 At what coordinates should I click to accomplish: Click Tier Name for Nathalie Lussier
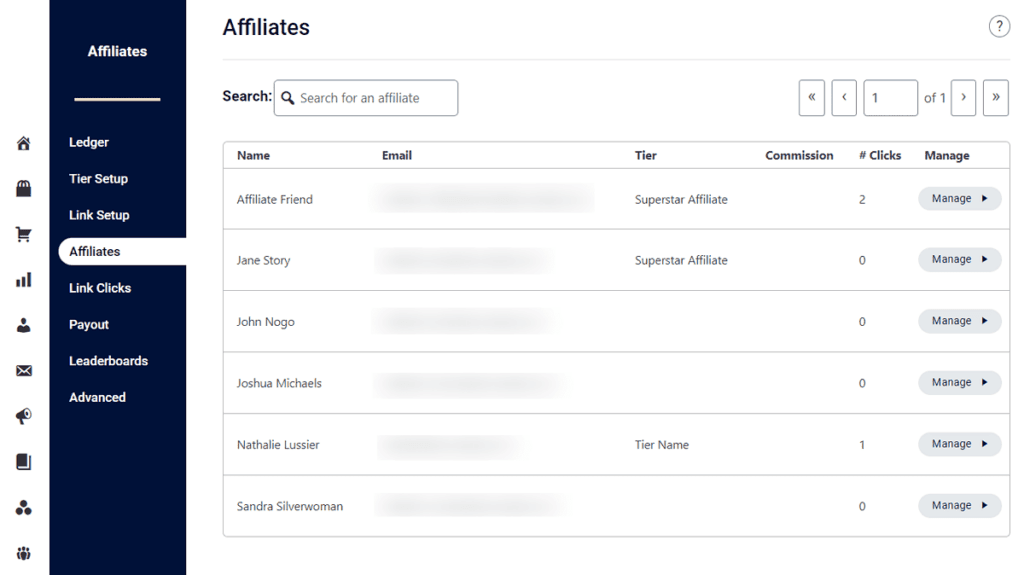click(x=662, y=444)
